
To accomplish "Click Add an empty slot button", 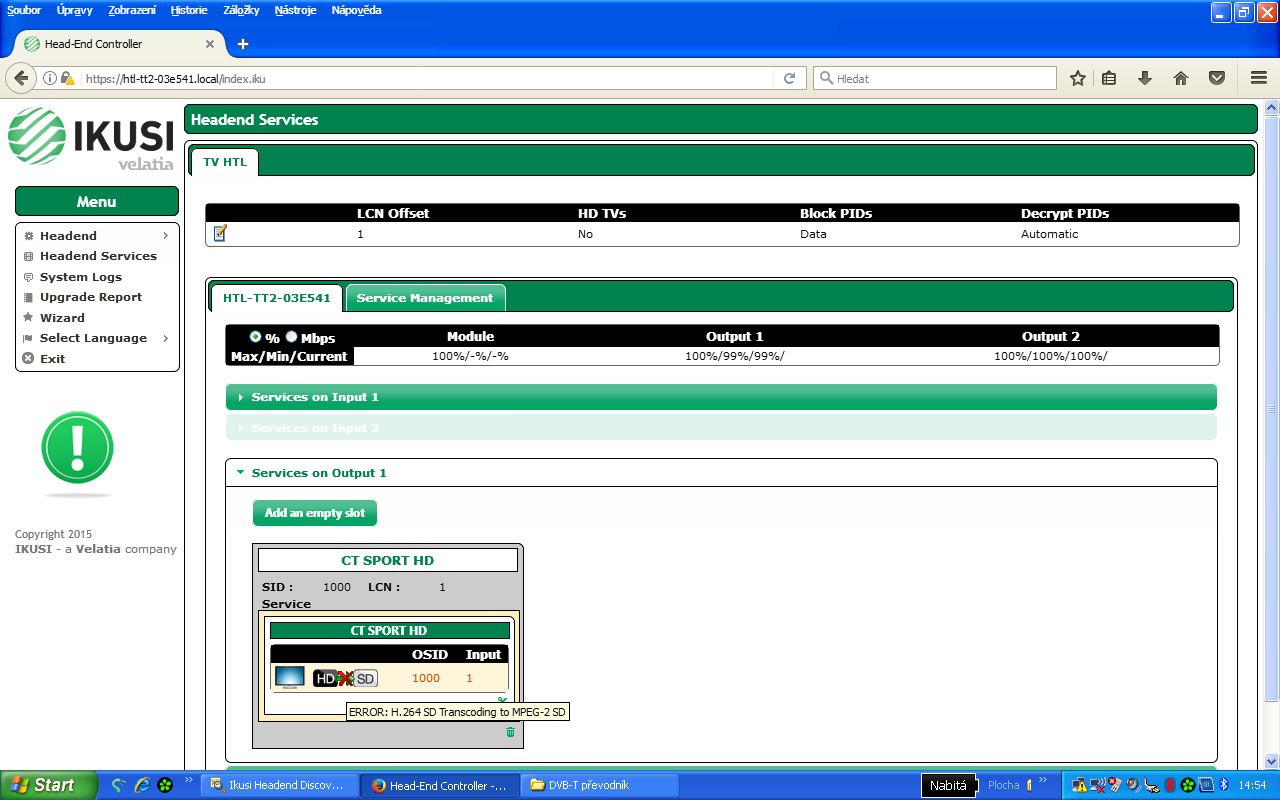I will (315, 513).
